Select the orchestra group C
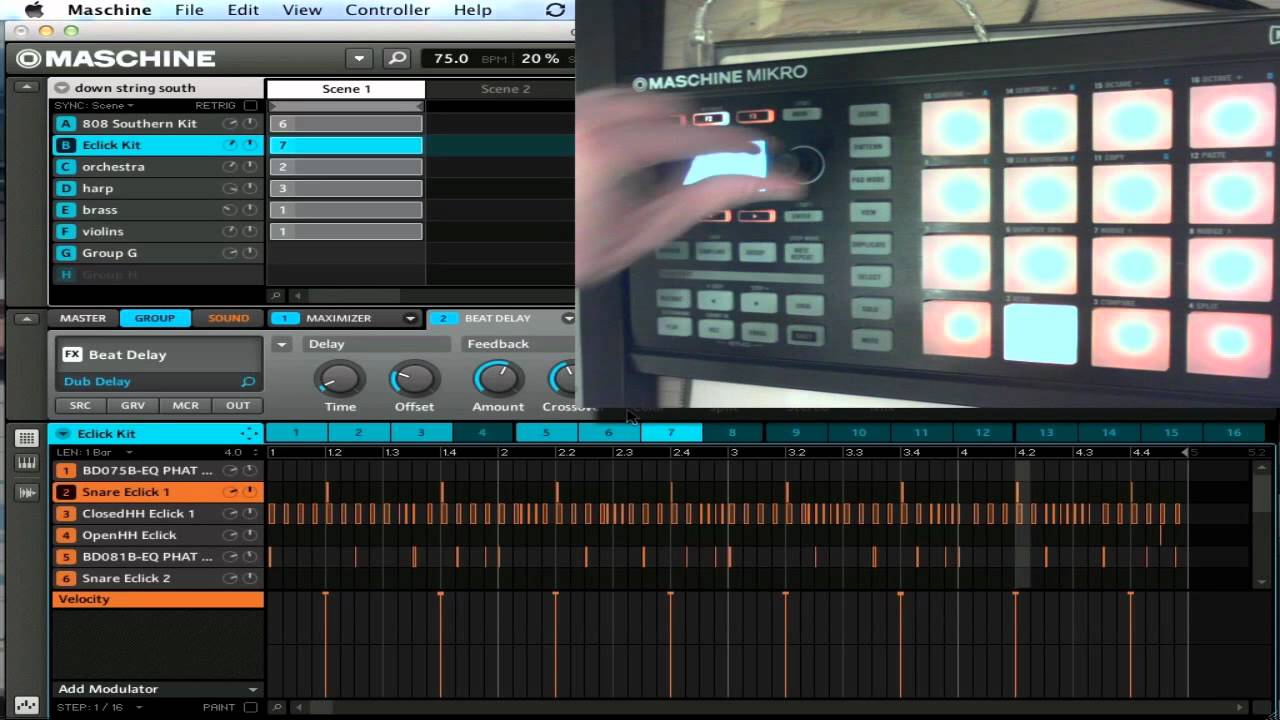This screenshot has width=1280, height=720. click(158, 167)
